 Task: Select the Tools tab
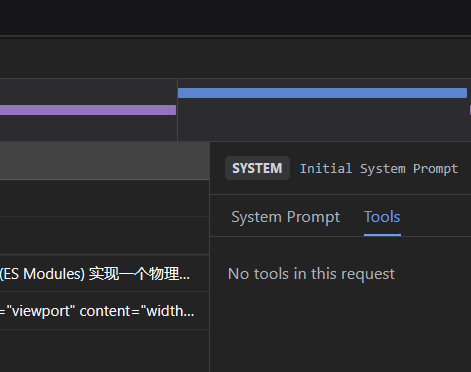click(x=382, y=217)
